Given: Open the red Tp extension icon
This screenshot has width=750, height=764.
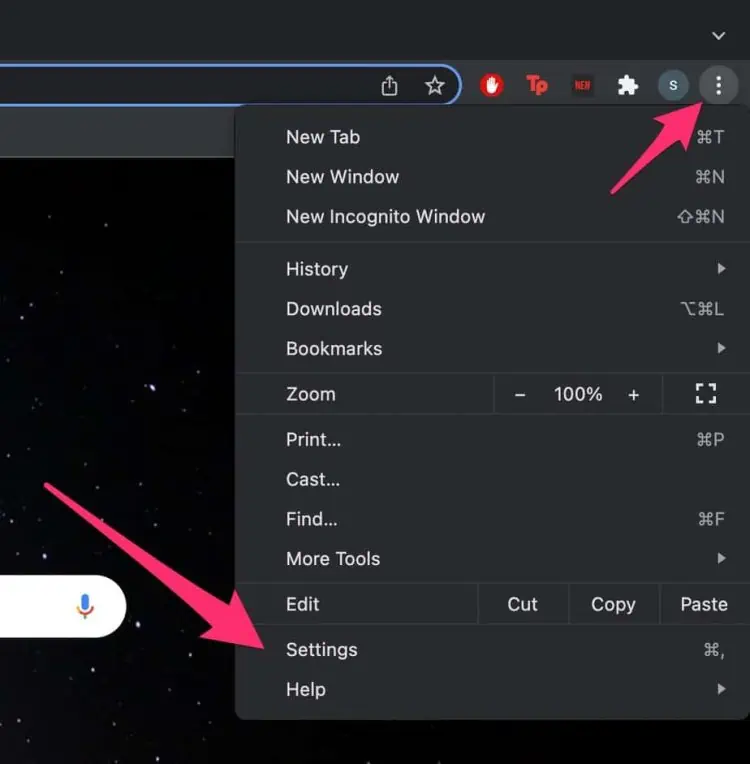Looking at the screenshot, I should tap(537, 85).
